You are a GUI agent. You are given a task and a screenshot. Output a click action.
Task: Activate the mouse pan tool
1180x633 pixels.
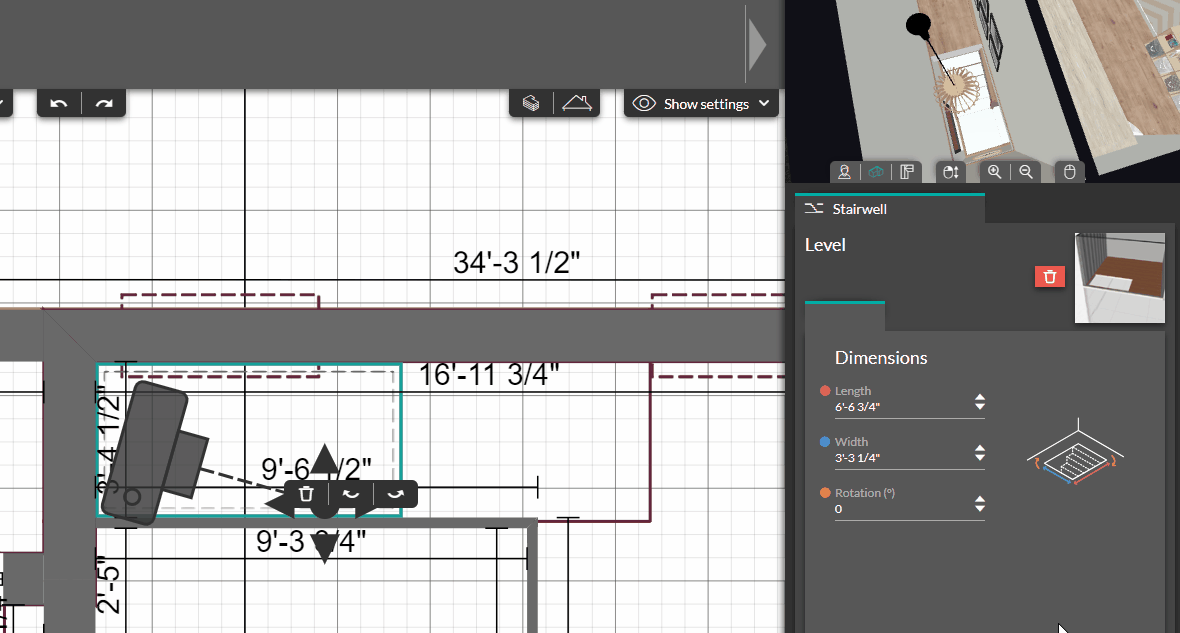(x=1069, y=171)
